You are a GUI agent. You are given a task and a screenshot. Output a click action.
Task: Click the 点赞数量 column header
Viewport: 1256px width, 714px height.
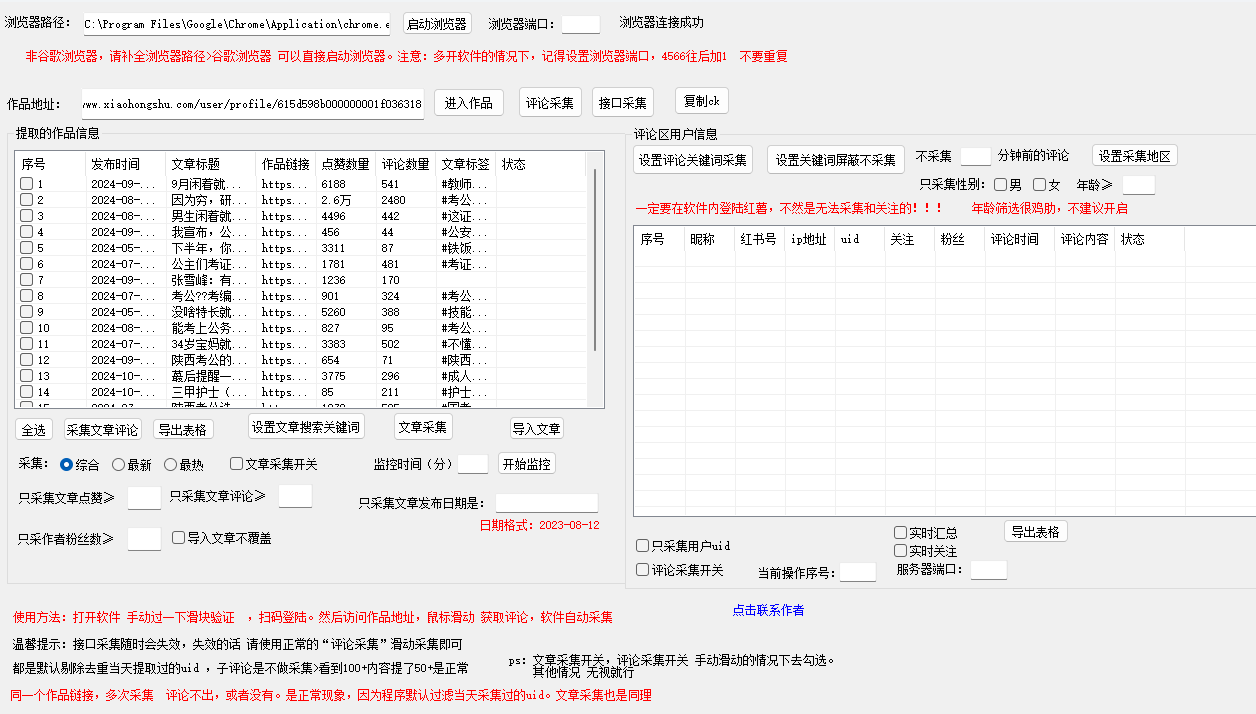(x=345, y=164)
